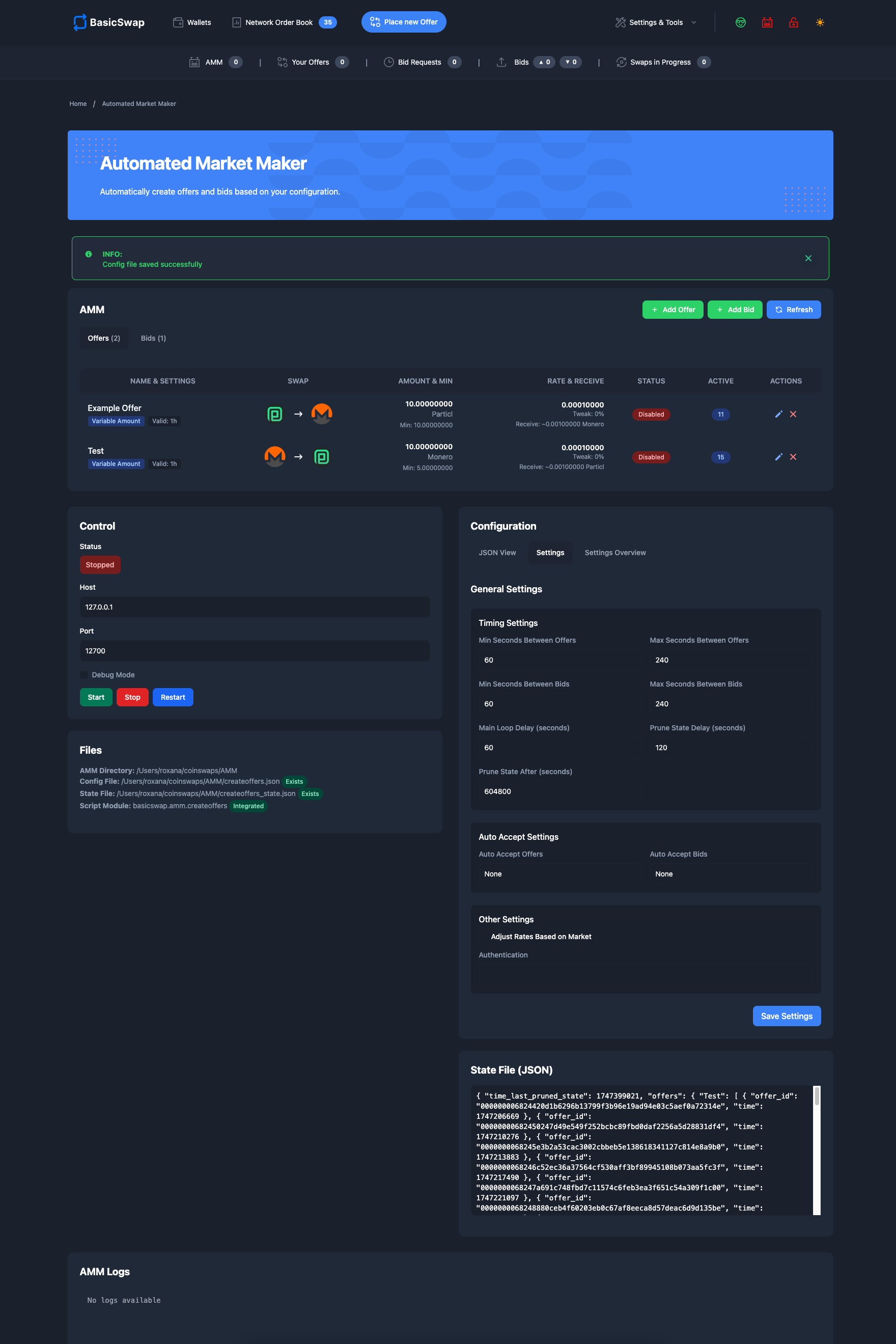The height and width of the screenshot is (1344, 896).
Task: Switch to the Offers (2) tab
Action: pyautogui.click(x=103, y=339)
